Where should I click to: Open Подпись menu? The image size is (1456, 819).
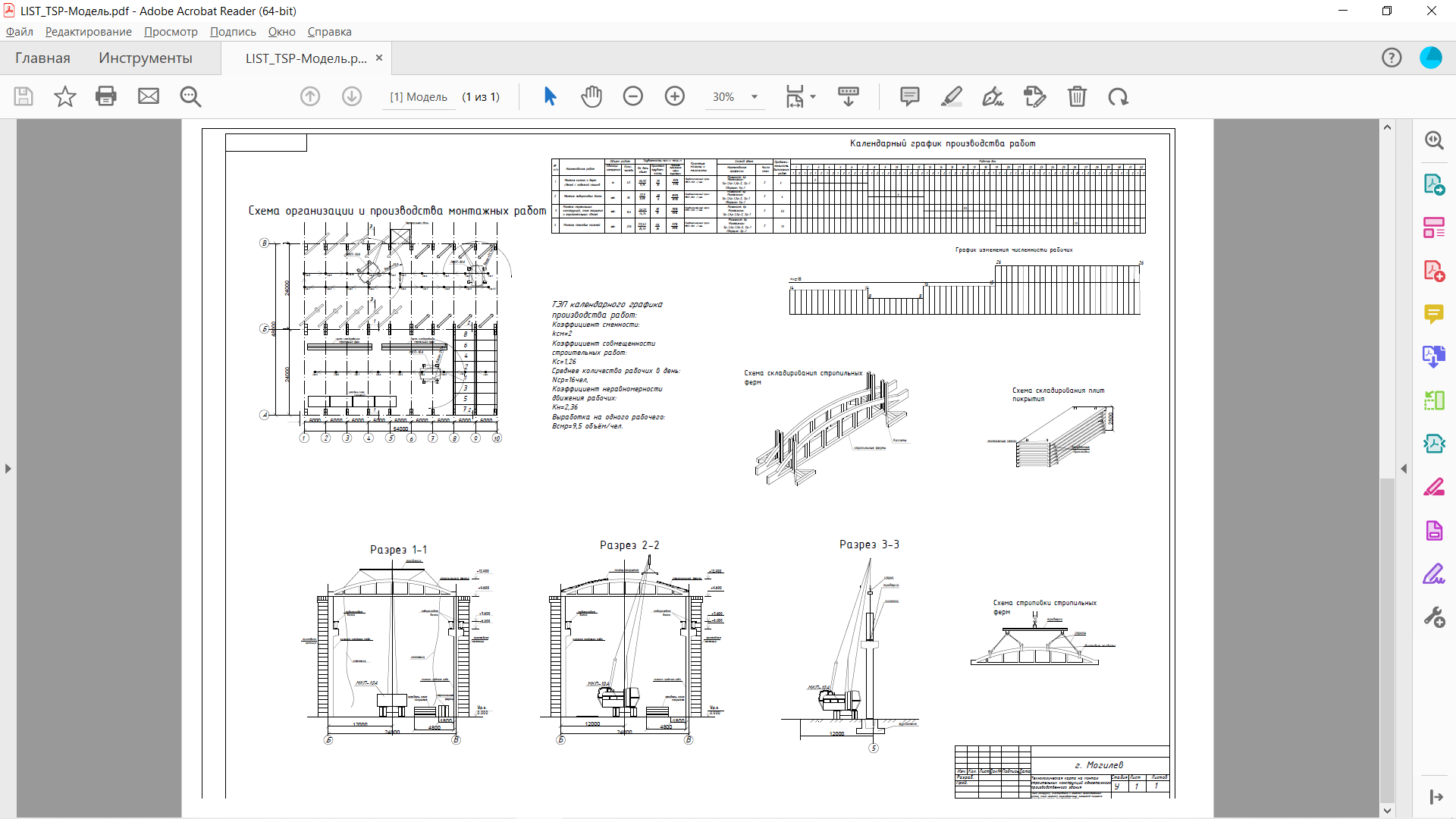pos(233,32)
